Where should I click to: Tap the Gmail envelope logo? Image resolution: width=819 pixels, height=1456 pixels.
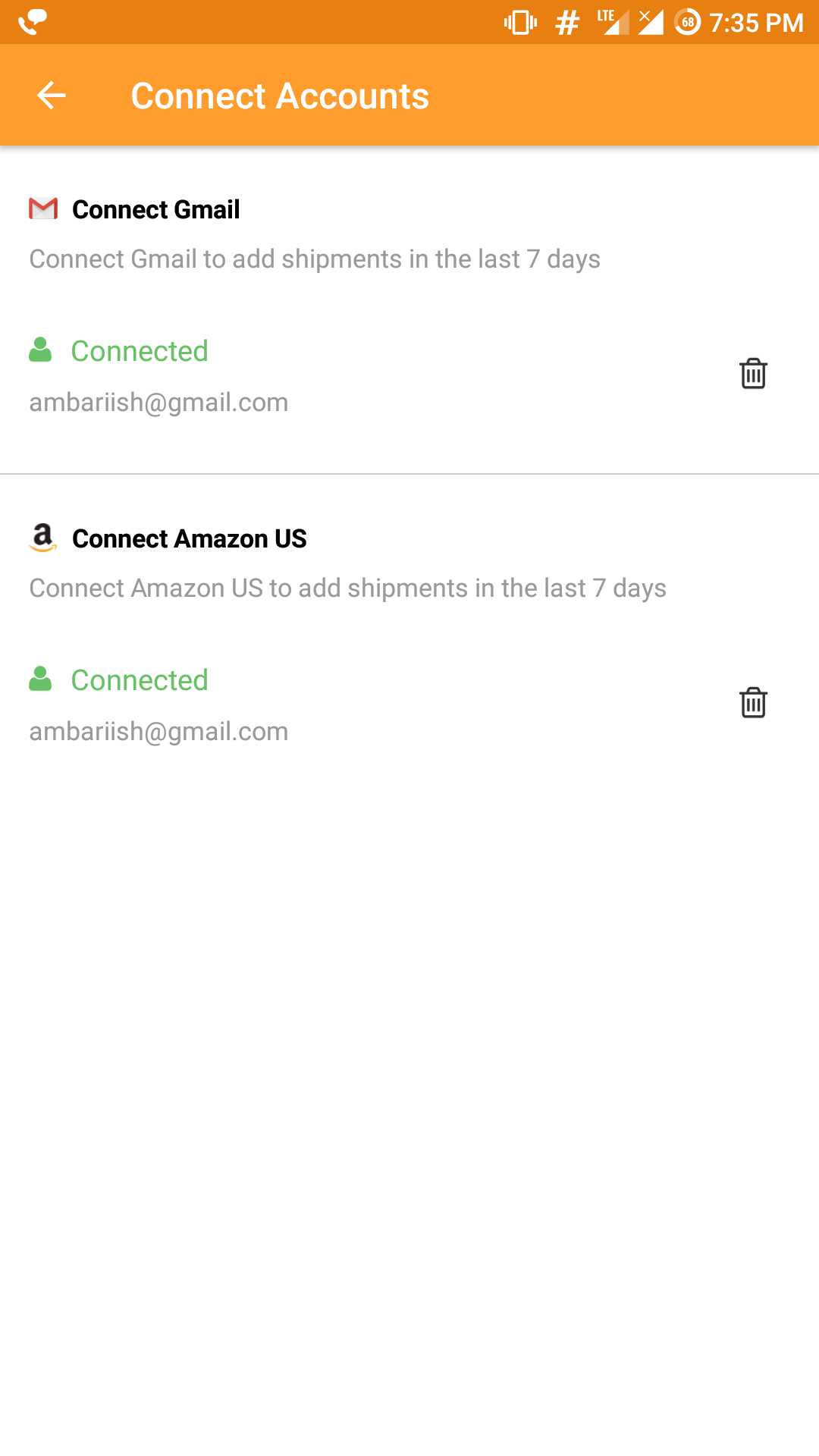point(43,209)
